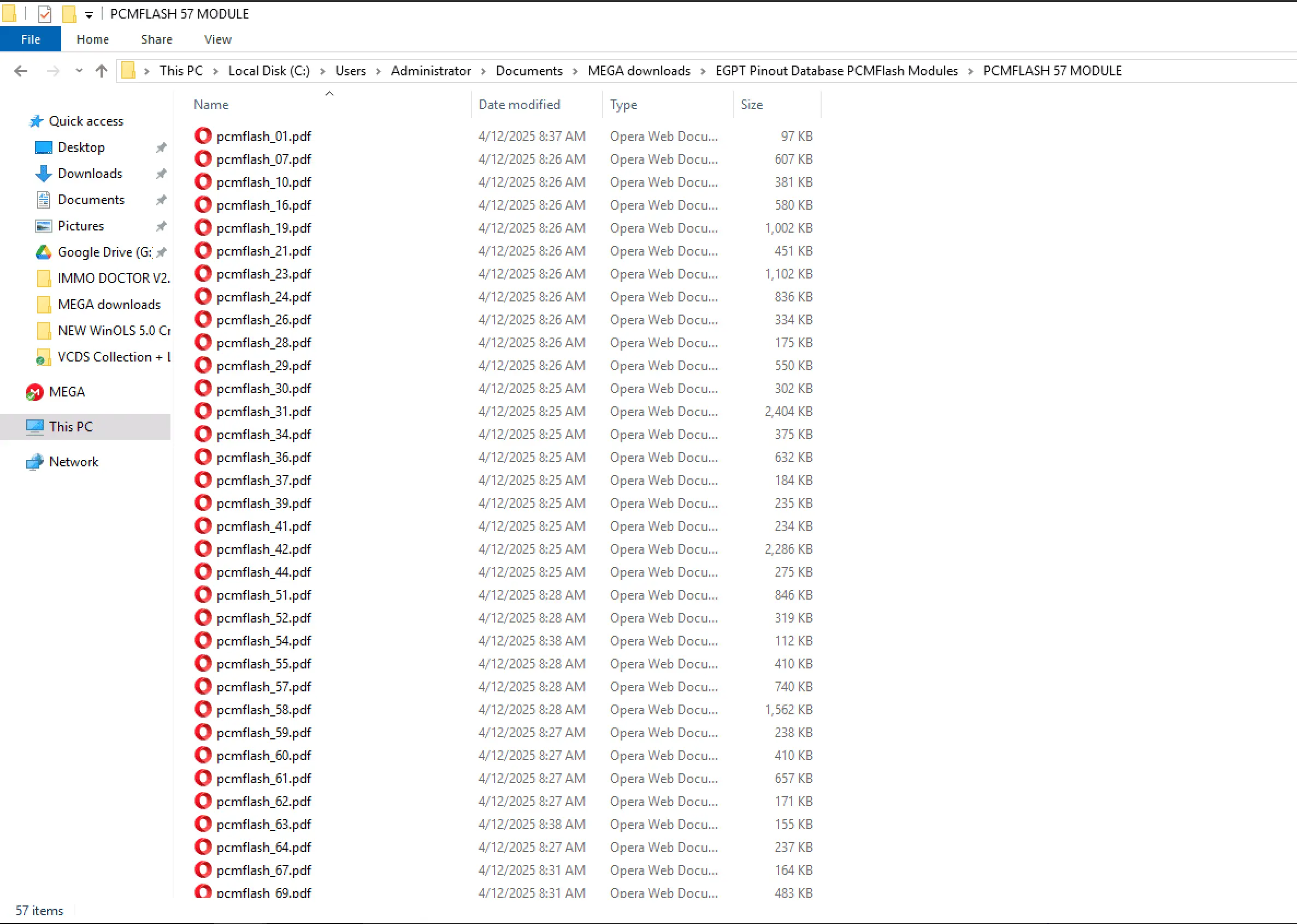
Task: Sort by the Name column header
Action: [x=210, y=105]
